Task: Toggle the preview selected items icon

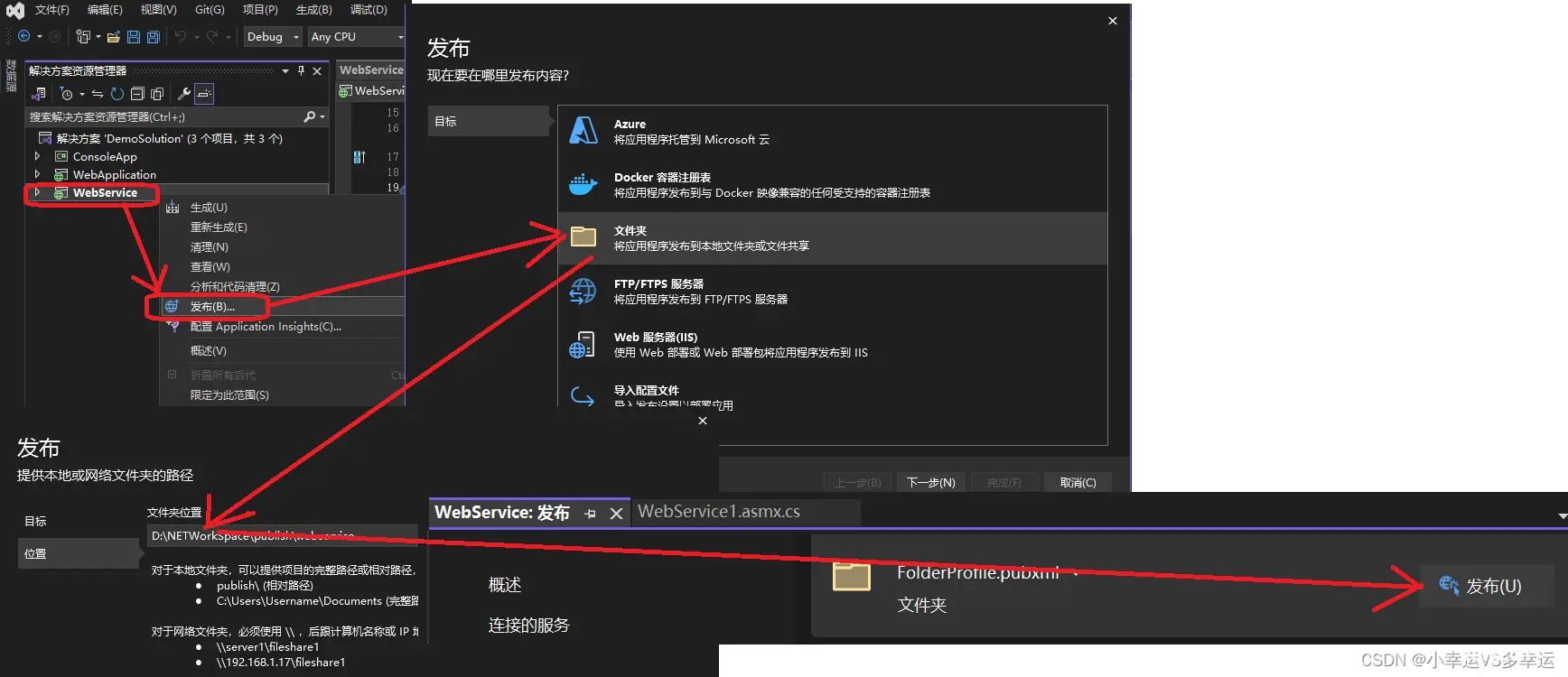Action: (204, 93)
